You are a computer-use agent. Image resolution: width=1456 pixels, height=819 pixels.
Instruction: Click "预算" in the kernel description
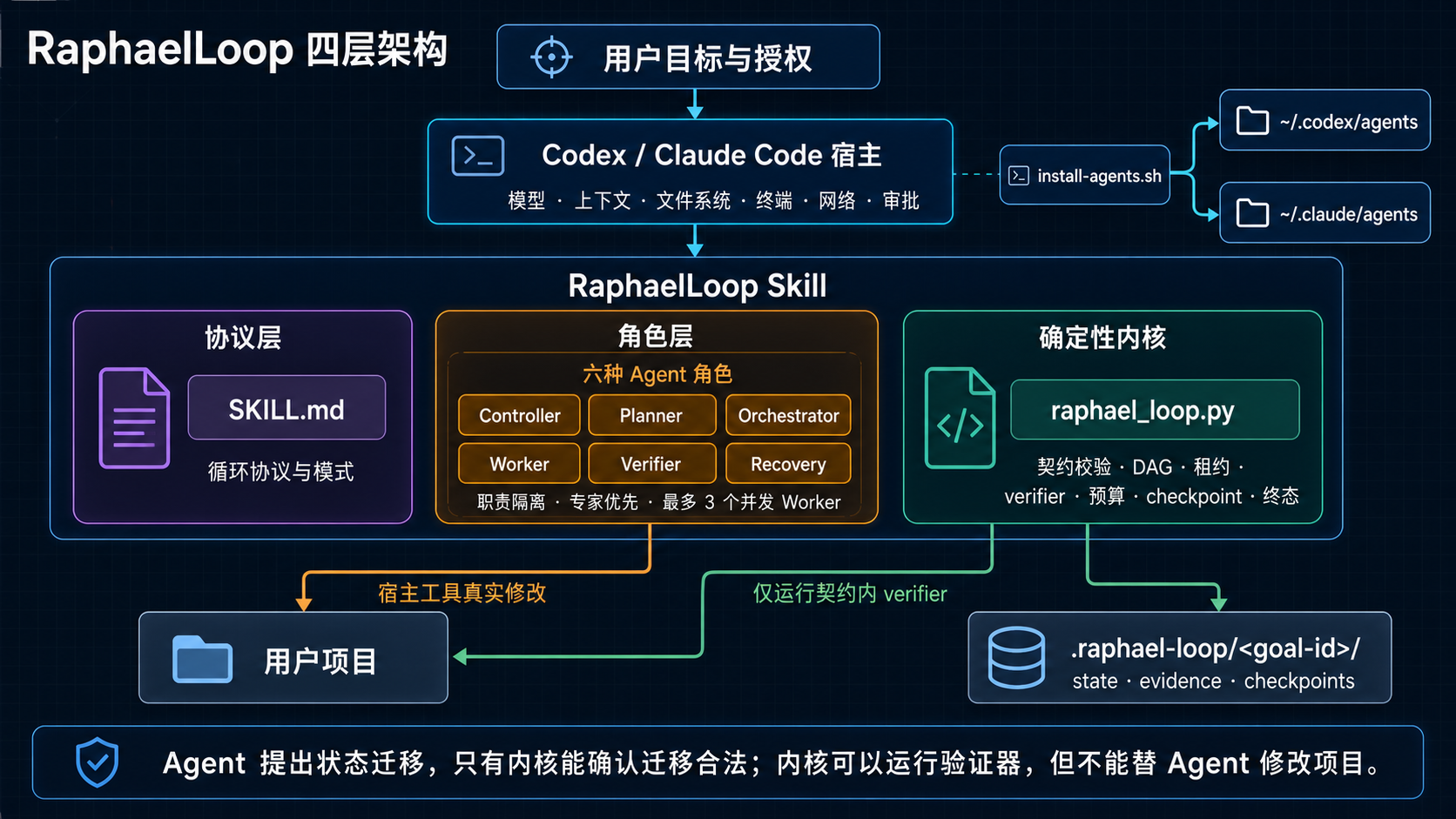1107,496
